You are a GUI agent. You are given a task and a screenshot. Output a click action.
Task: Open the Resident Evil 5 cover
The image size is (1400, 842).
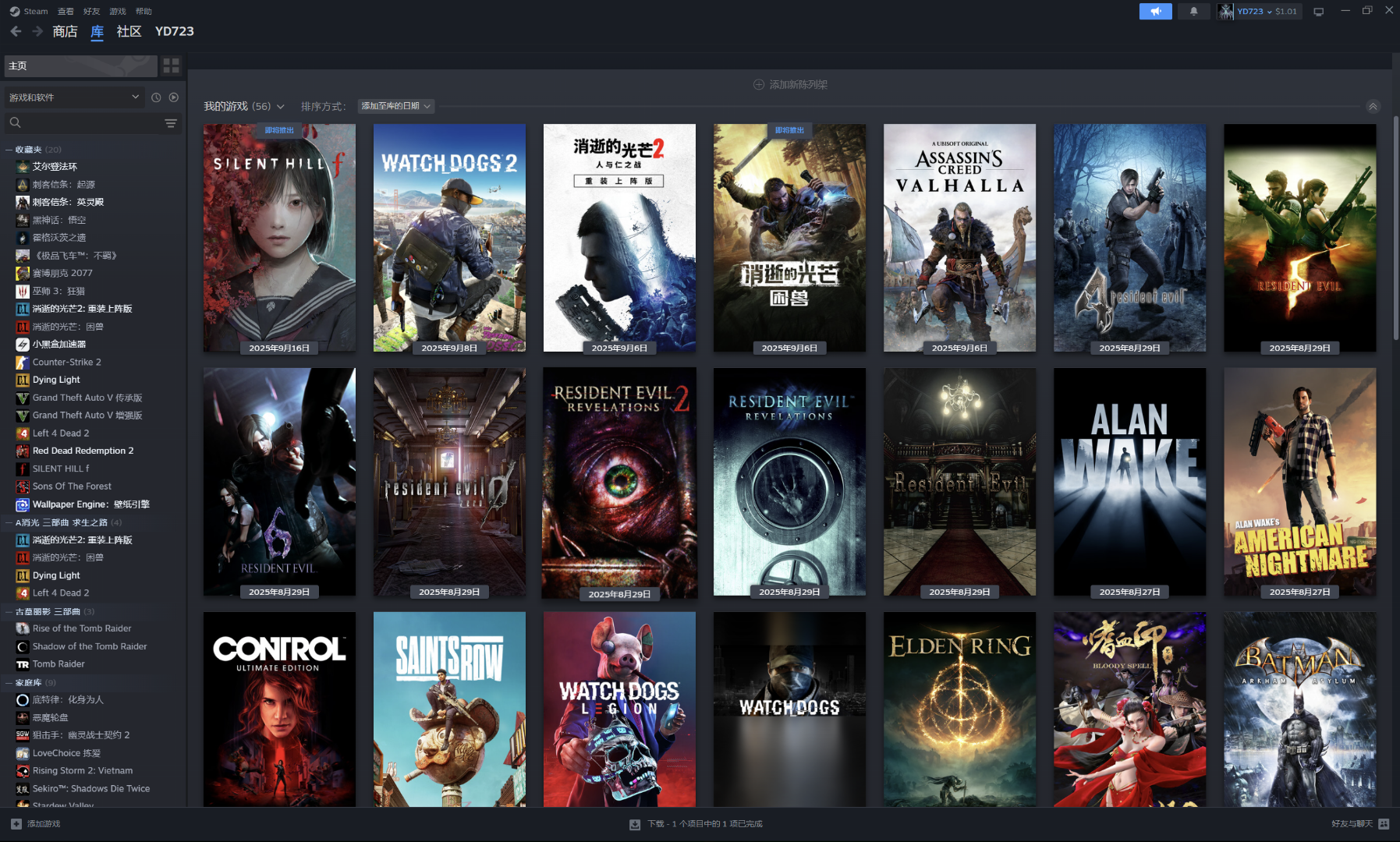point(1299,238)
